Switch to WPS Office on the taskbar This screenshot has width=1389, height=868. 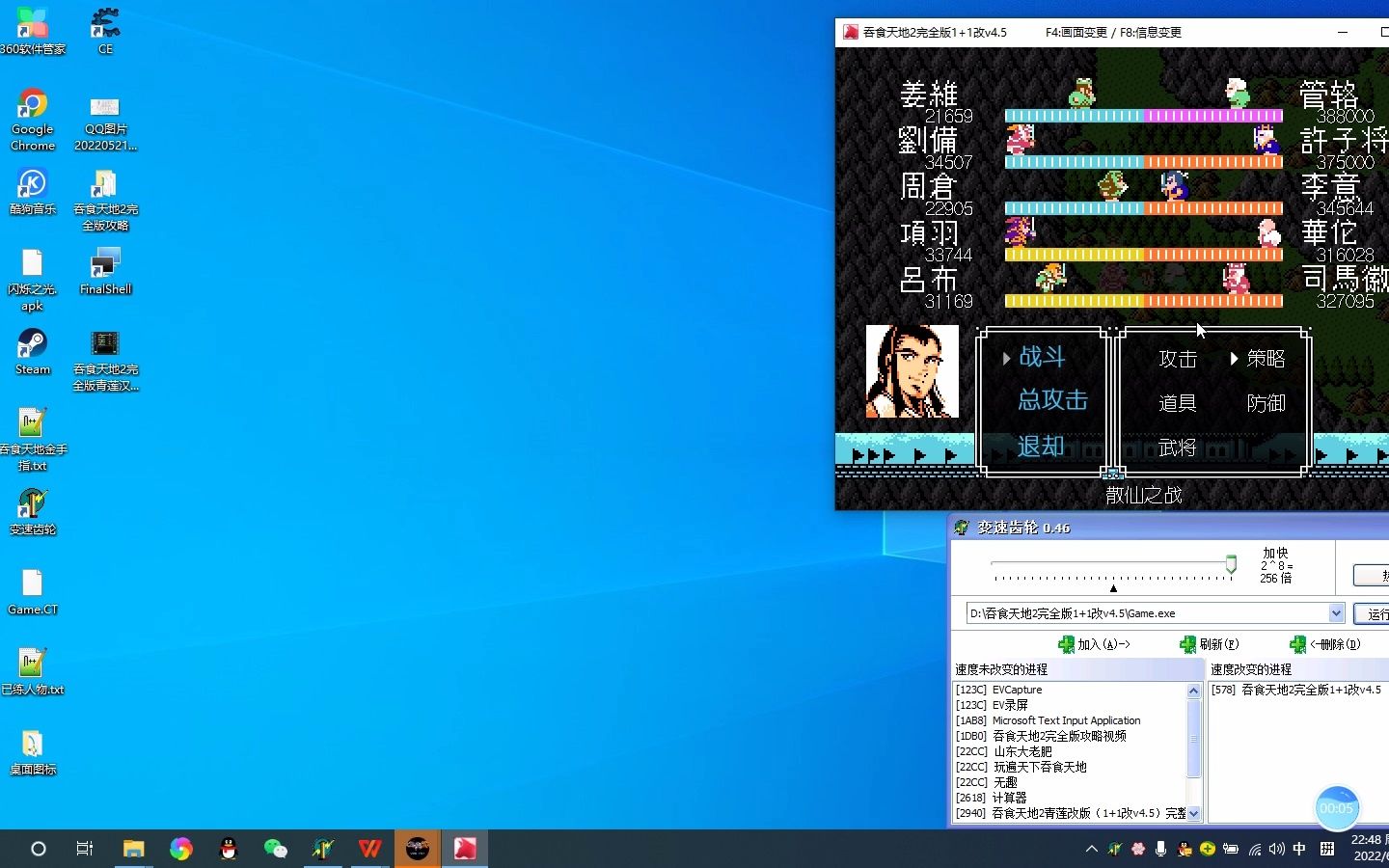click(370, 849)
